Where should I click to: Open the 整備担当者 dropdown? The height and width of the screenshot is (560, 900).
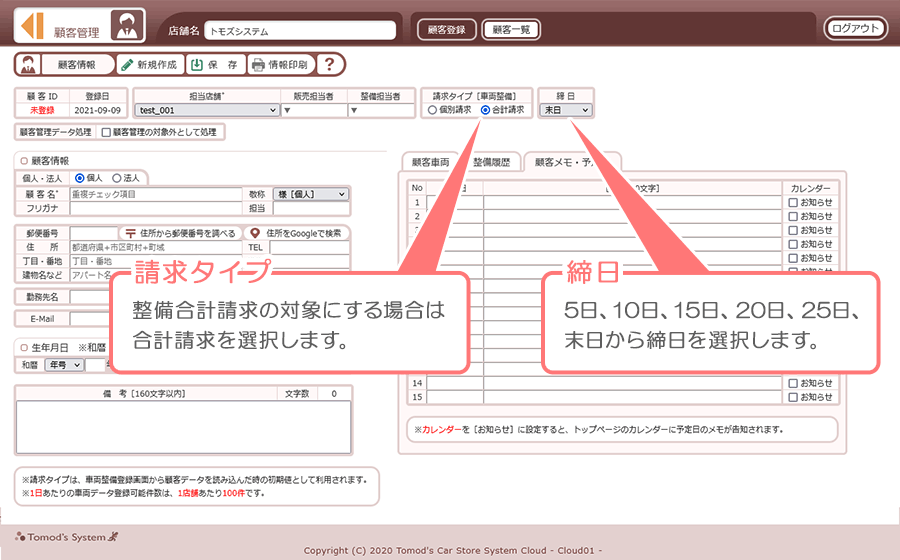(x=381, y=110)
